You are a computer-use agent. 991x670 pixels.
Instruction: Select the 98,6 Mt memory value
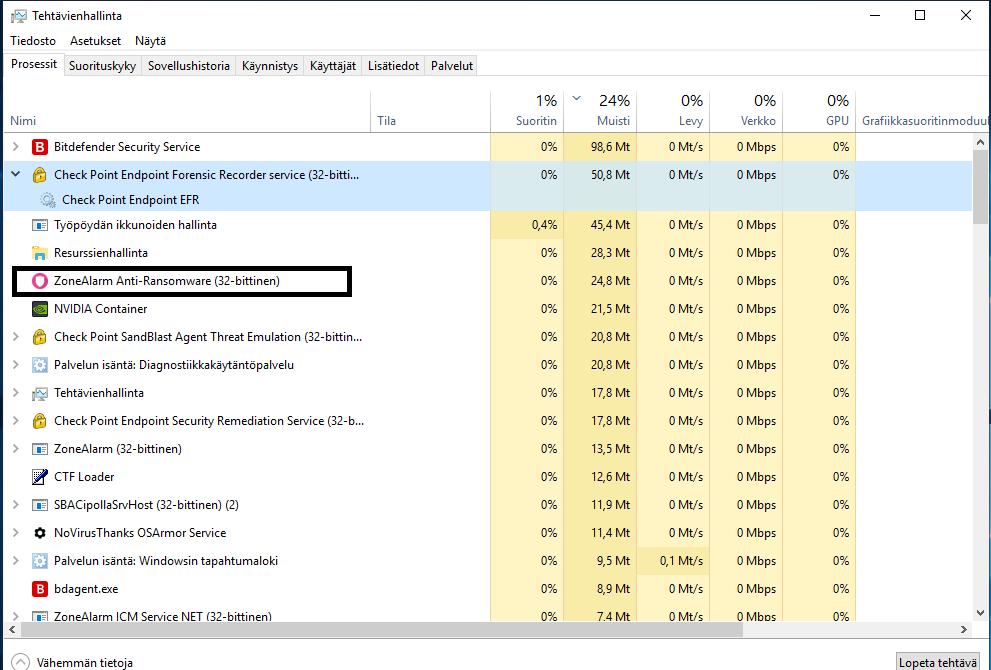610,147
